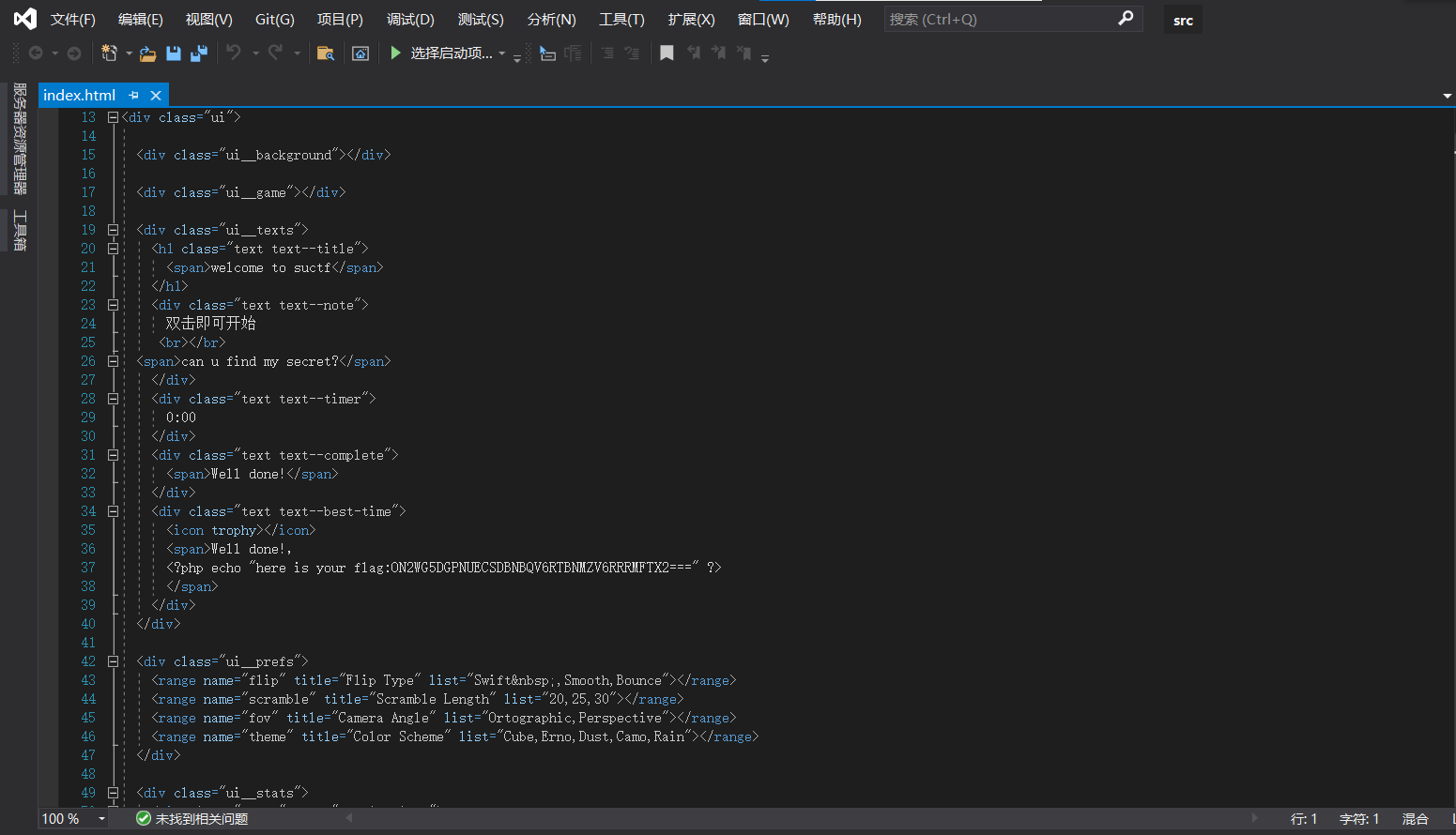The height and width of the screenshot is (835, 1456).
Task: Collapse the ui__texts div on line 19
Action: (x=113, y=230)
